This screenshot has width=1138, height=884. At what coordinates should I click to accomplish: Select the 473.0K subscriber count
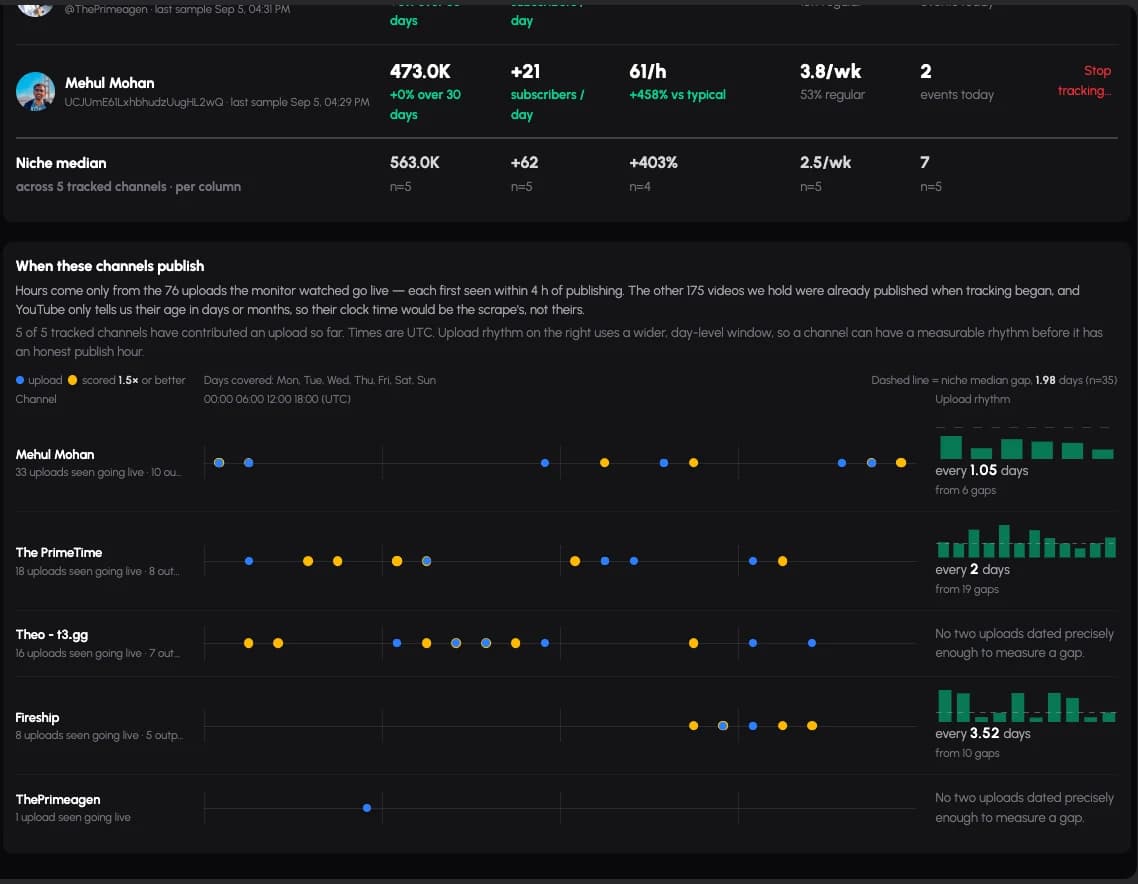(x=419, y=71)
